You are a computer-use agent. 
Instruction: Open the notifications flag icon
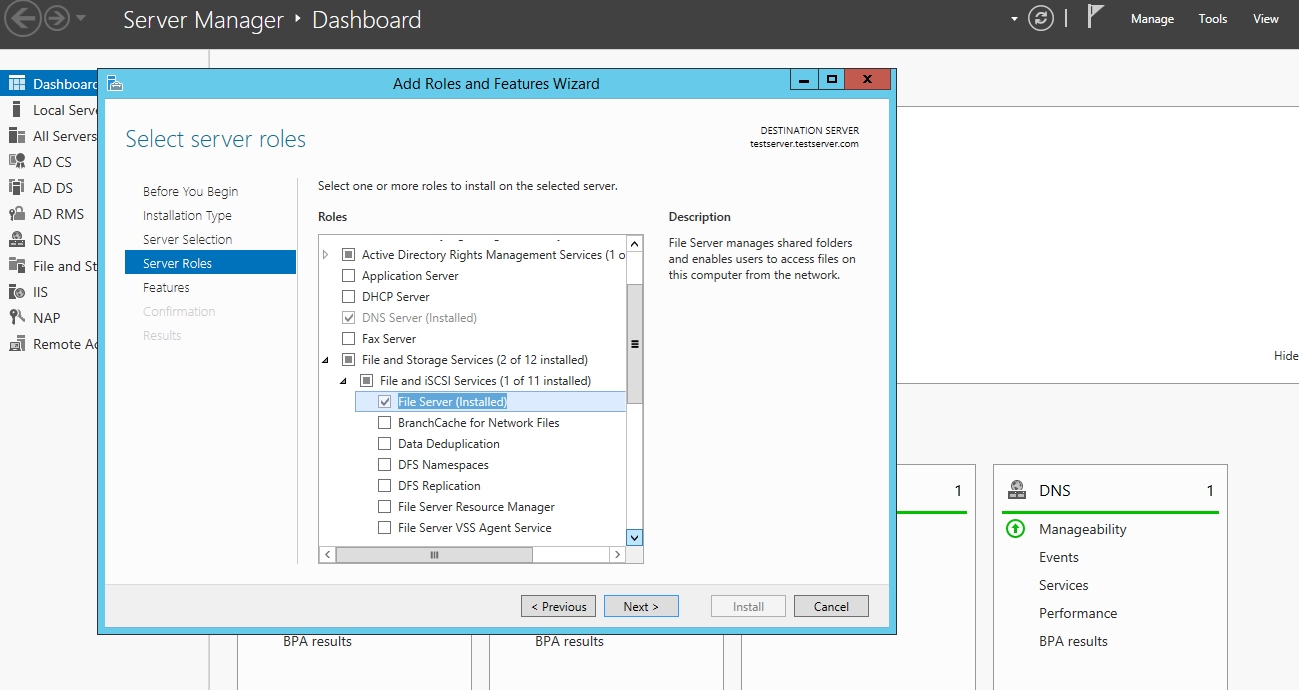coord(1096,18)
